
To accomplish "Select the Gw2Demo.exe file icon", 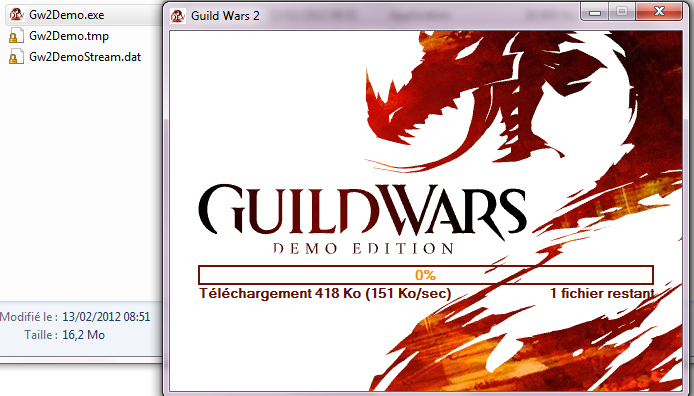I will point(16,15).
